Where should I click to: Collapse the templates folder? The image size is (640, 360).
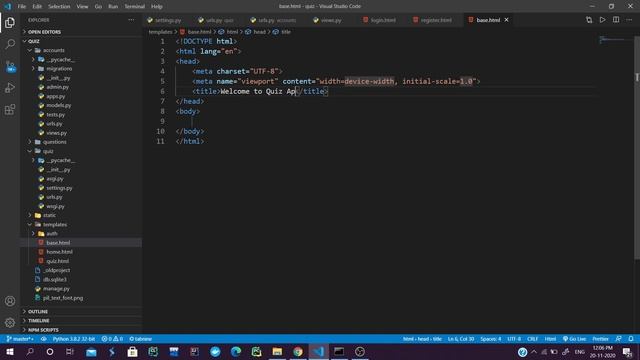click(82, 224)
